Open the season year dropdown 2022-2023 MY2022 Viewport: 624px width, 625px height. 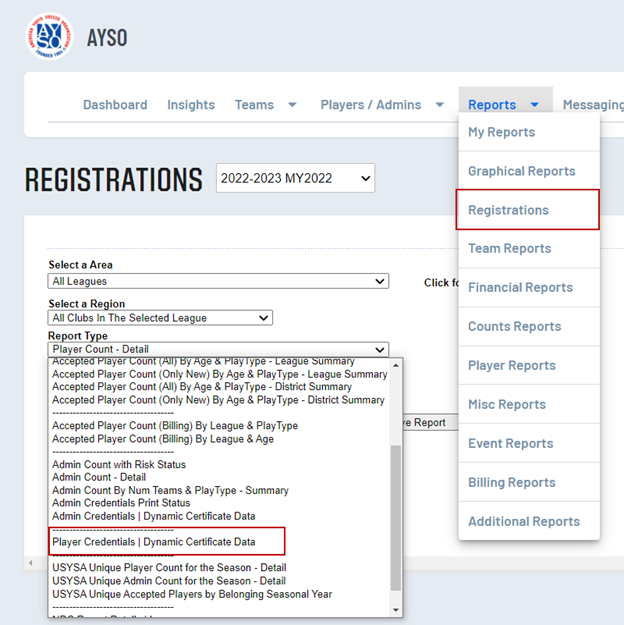point(295,179)
